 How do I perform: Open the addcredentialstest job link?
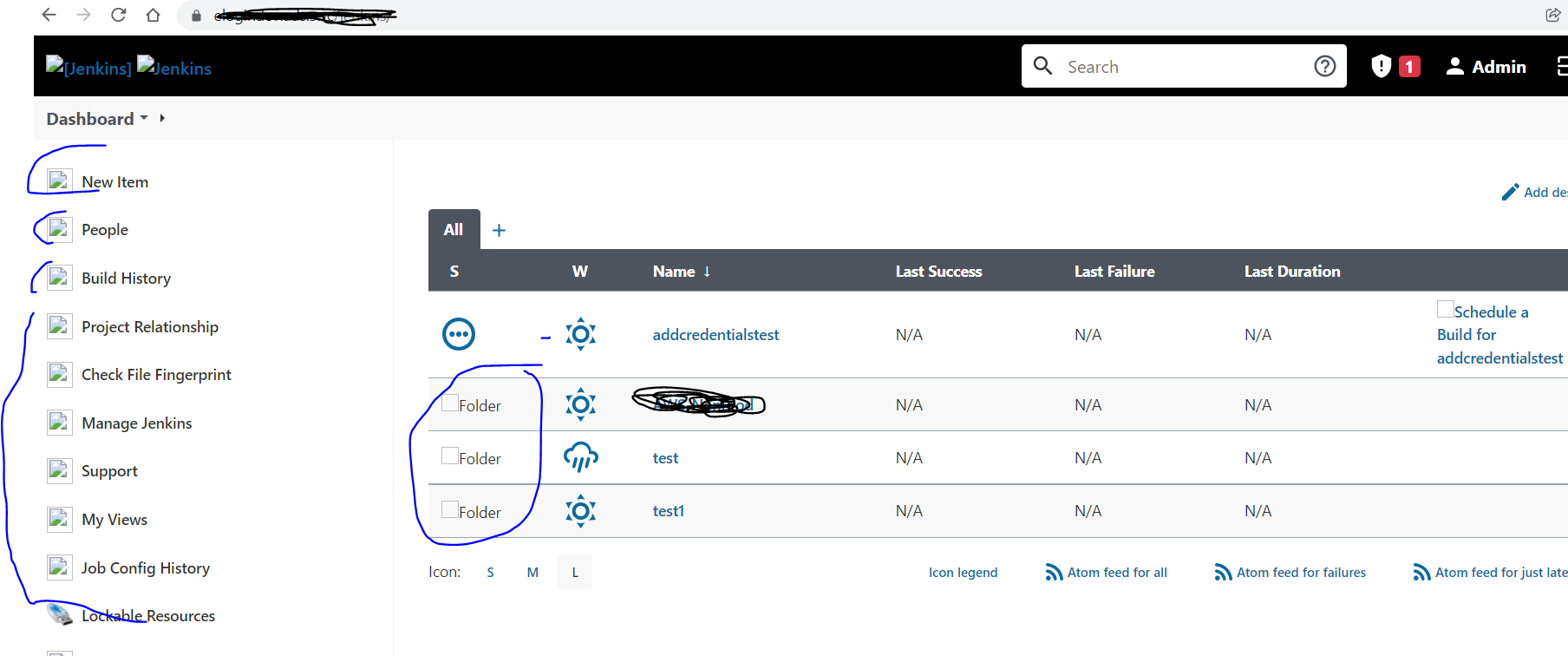(715, 334)
